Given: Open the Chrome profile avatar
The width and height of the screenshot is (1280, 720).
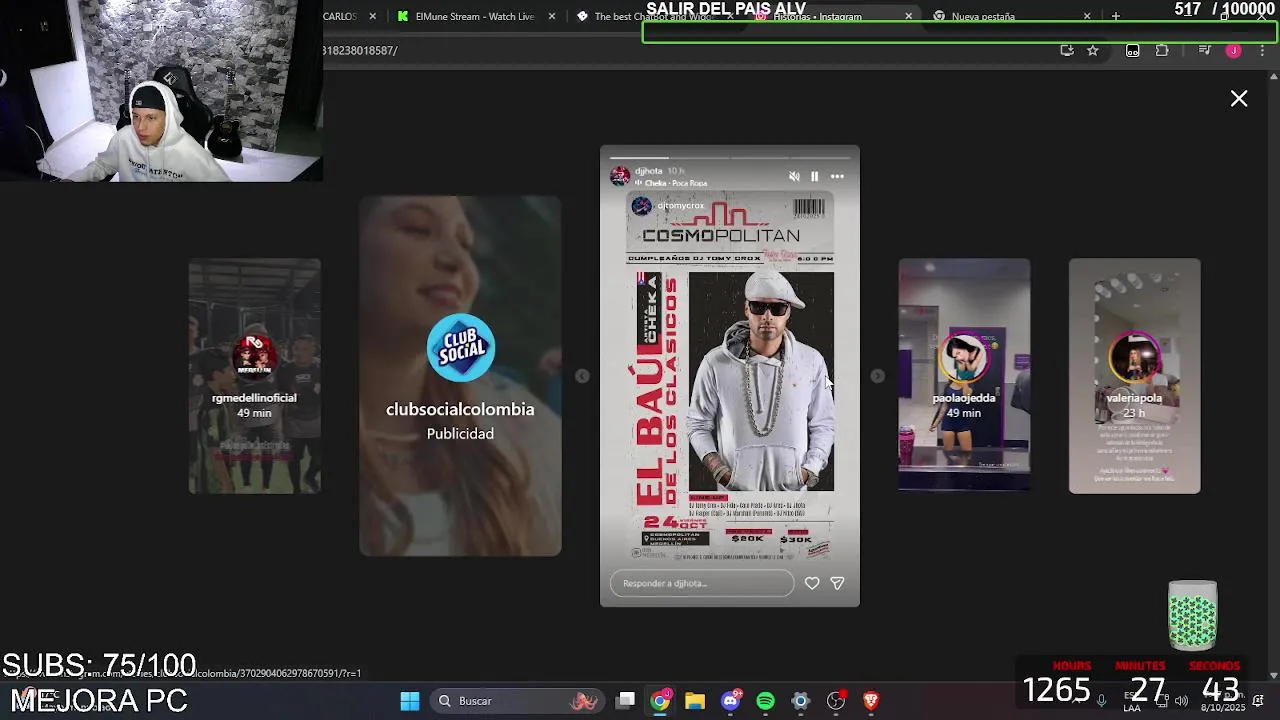Looking at the screenshot, I should click(1234, 50).
